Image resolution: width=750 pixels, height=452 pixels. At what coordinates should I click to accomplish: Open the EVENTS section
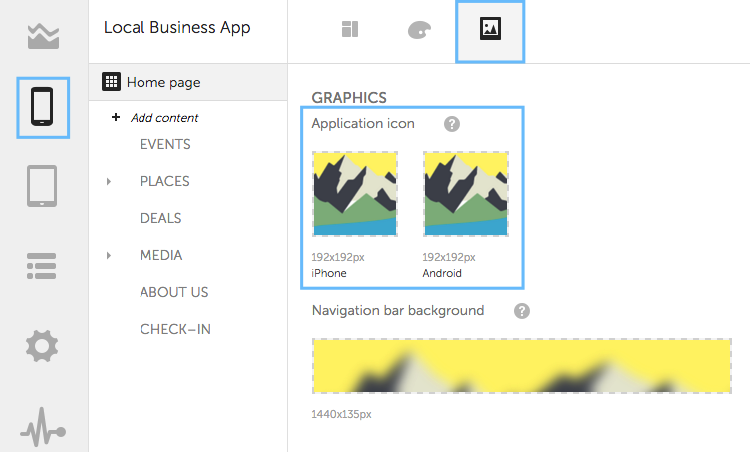[165, 144]
